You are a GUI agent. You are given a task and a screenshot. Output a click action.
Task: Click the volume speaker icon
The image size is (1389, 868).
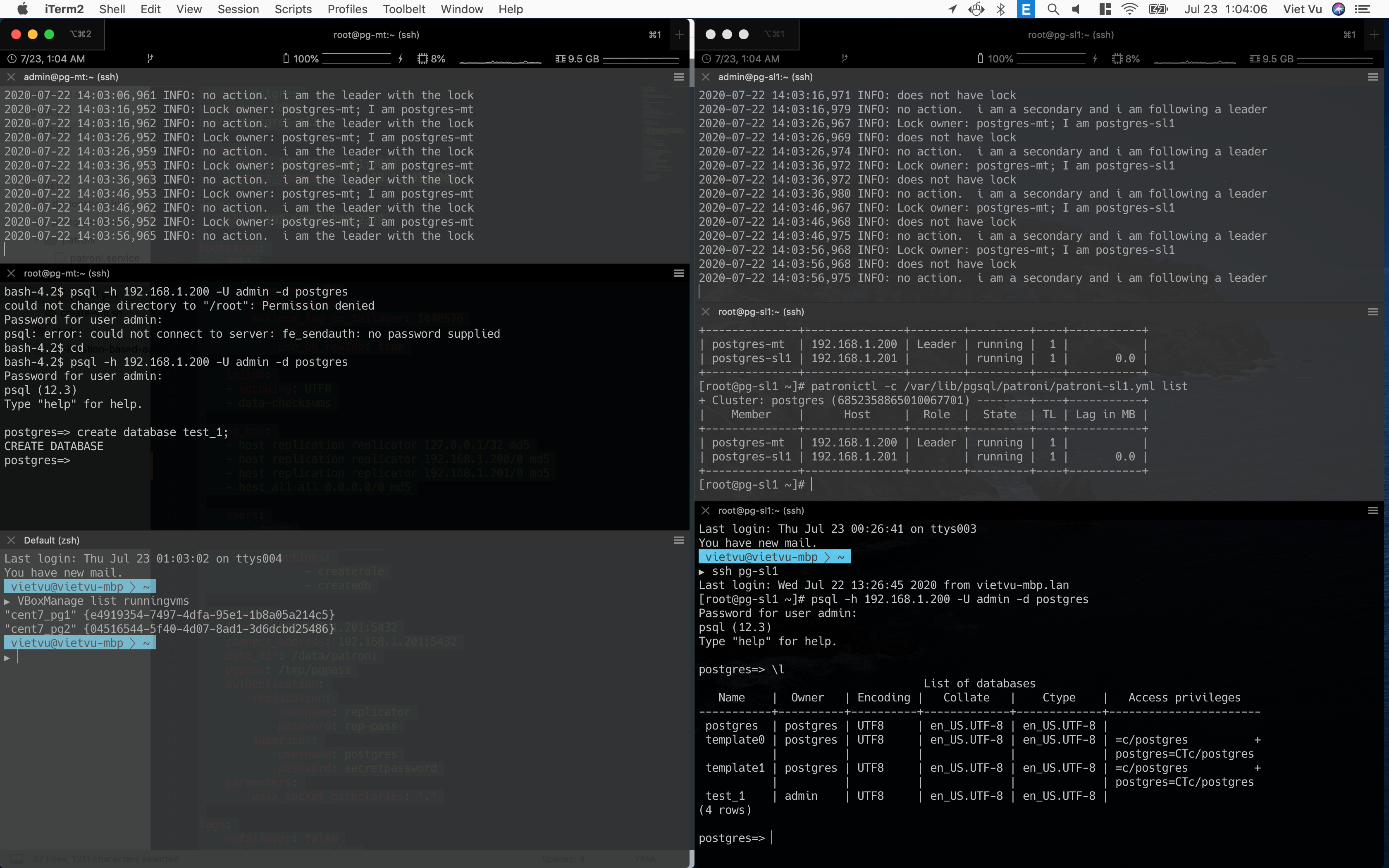(x=1076, y=9)
